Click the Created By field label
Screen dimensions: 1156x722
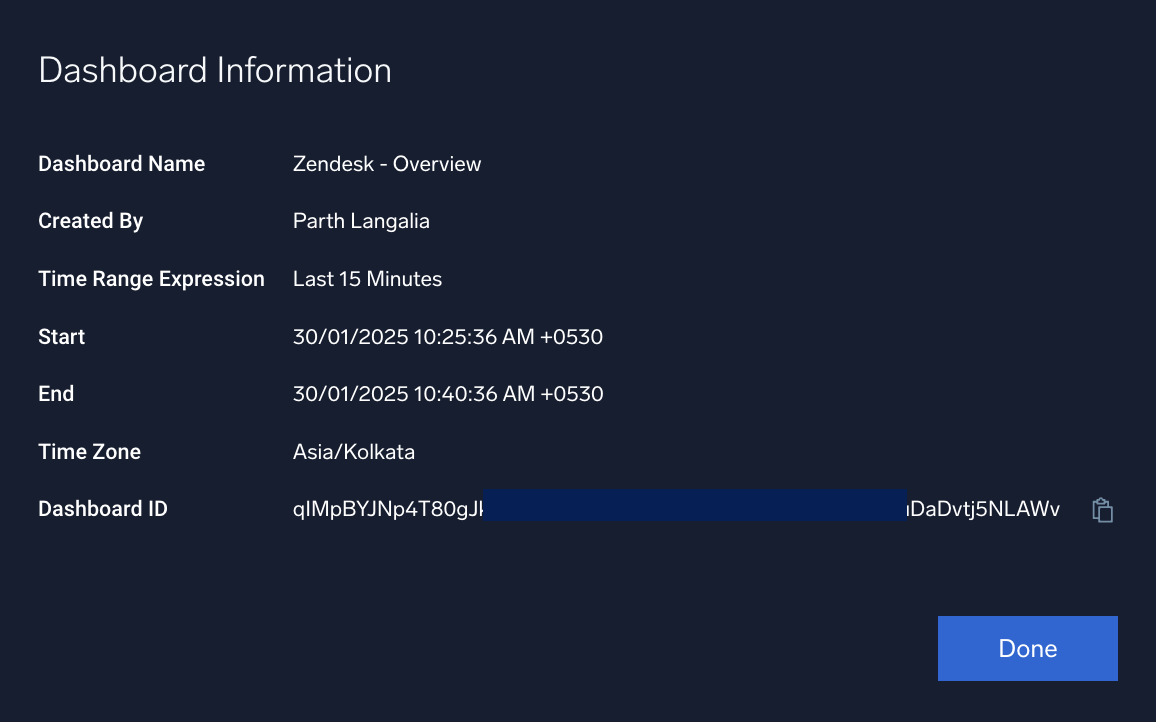[x=90, y=221]
